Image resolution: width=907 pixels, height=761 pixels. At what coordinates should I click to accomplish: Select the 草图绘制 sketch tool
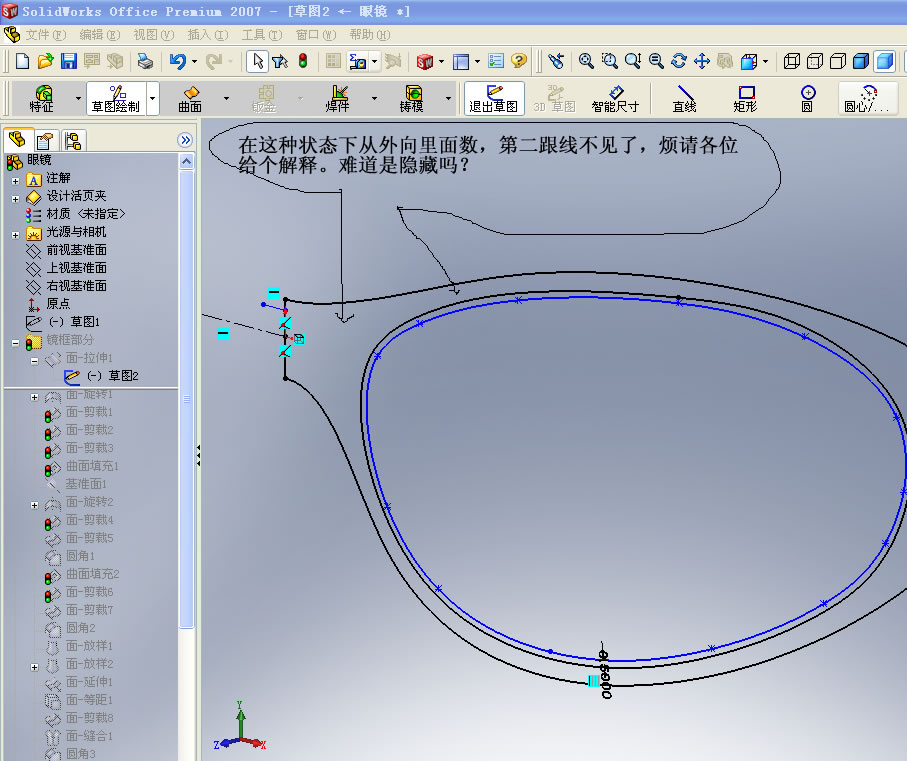coord(116,98)
